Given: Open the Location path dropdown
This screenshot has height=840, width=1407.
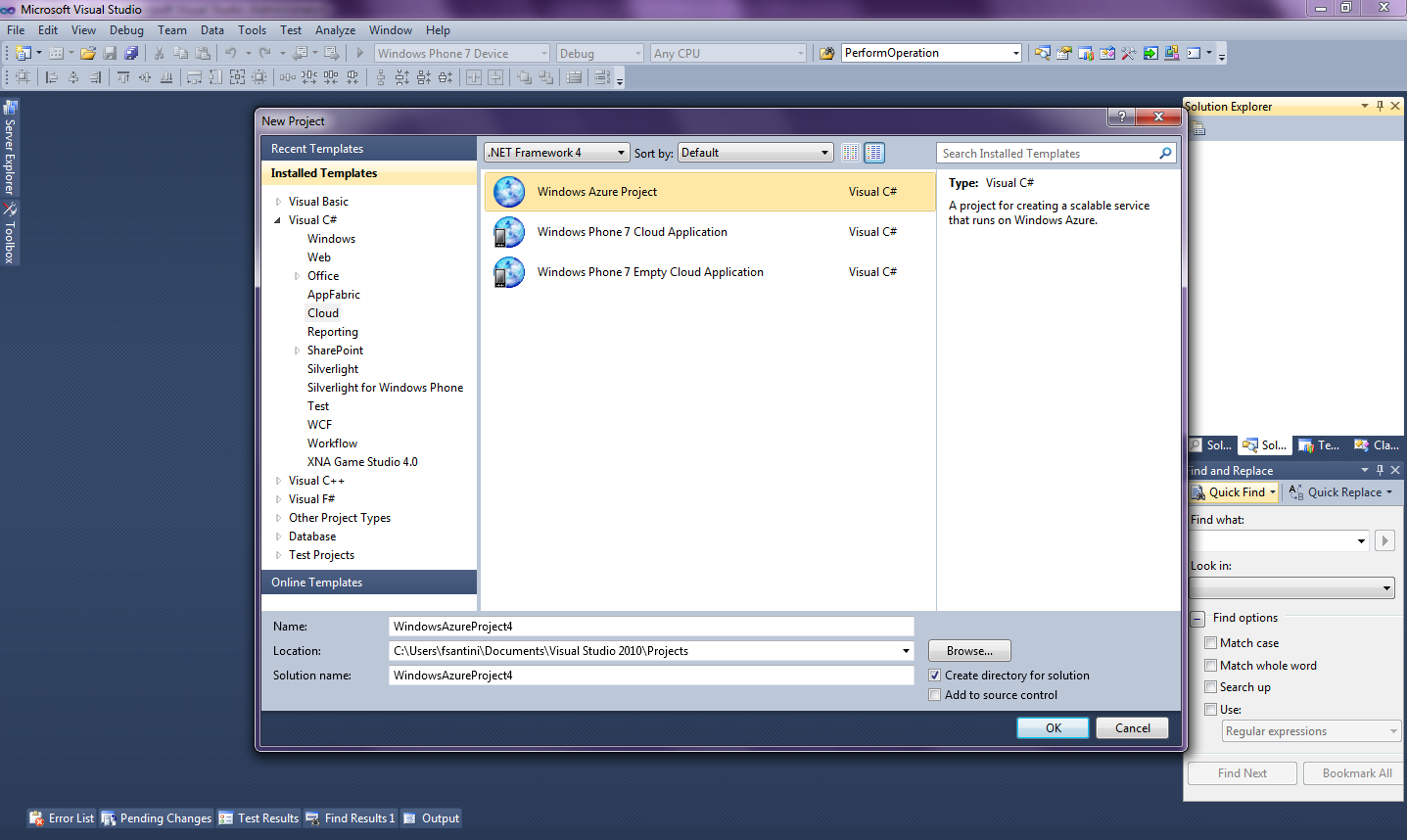Looking at the screenshot, I should click(906, 651).
